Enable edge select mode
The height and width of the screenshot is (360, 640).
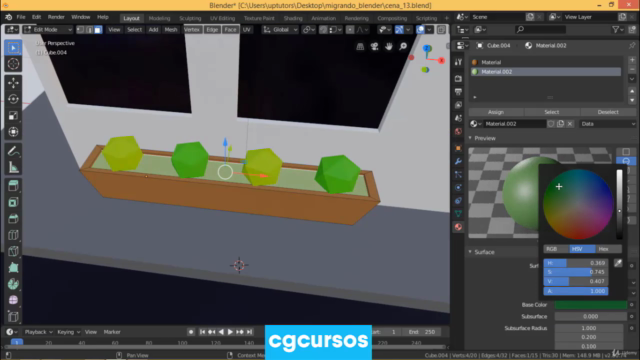point(89,30)
